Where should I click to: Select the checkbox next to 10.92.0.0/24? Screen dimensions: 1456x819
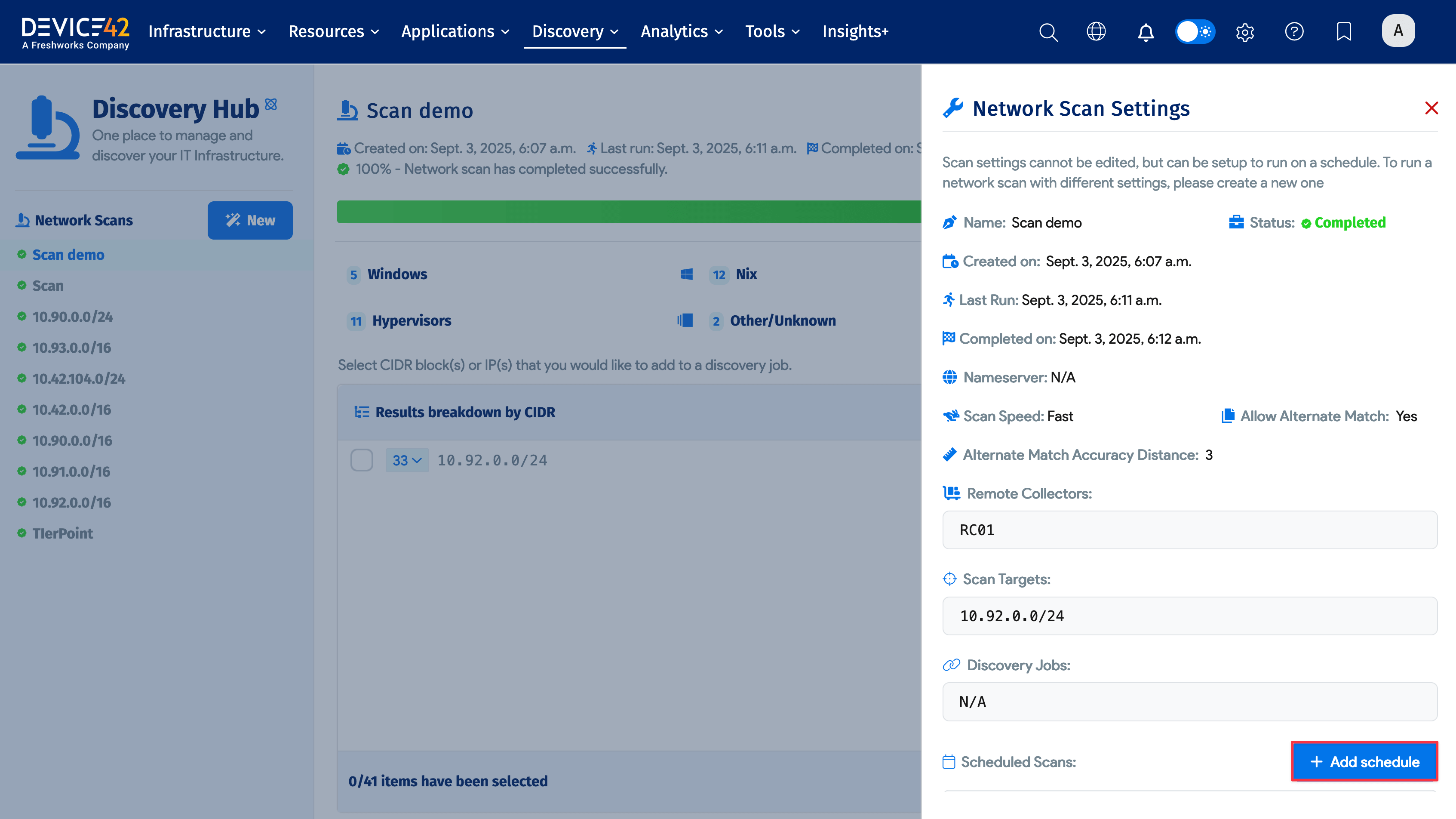pyautogui.click(x=362, y=459)
